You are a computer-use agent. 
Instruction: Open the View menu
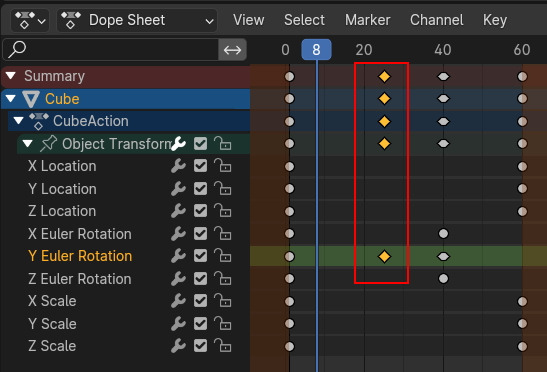point(248,20)
